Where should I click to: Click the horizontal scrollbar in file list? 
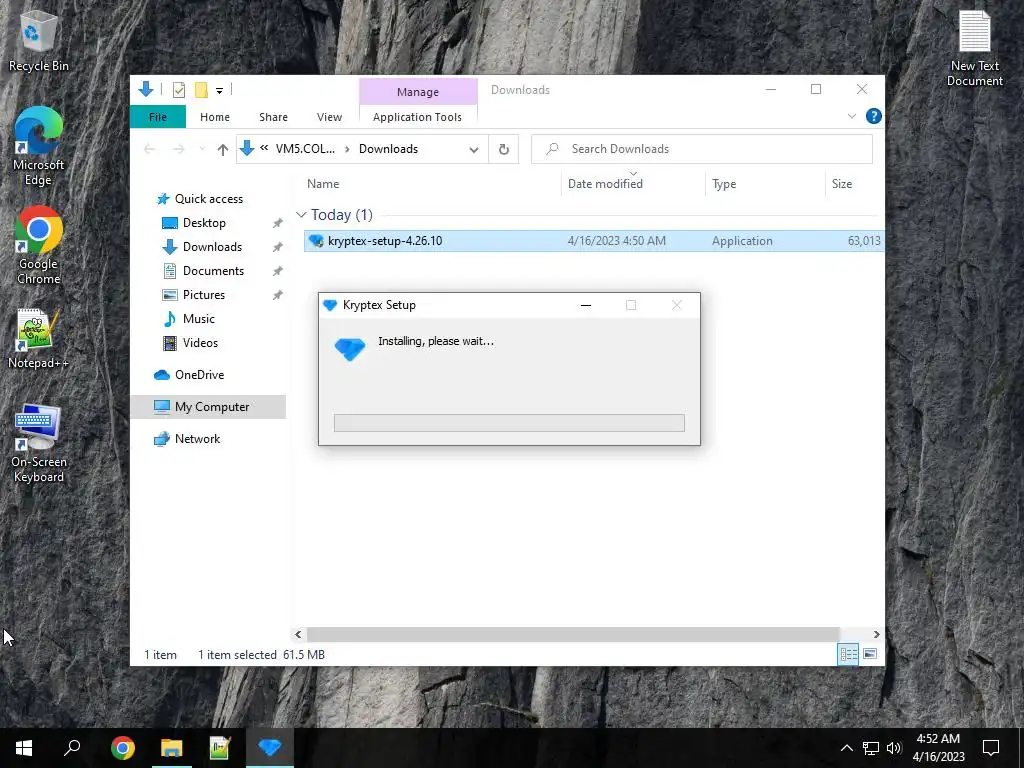573,634
